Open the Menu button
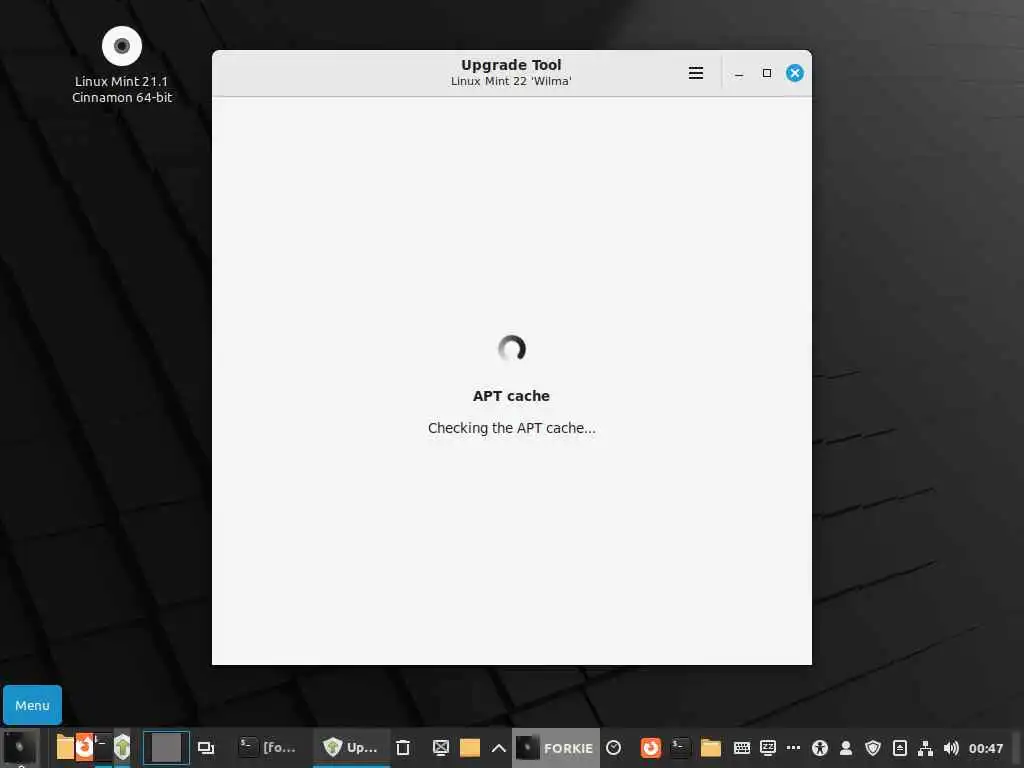The height and width of the screenshot is (768, 1024). point(33,705)
